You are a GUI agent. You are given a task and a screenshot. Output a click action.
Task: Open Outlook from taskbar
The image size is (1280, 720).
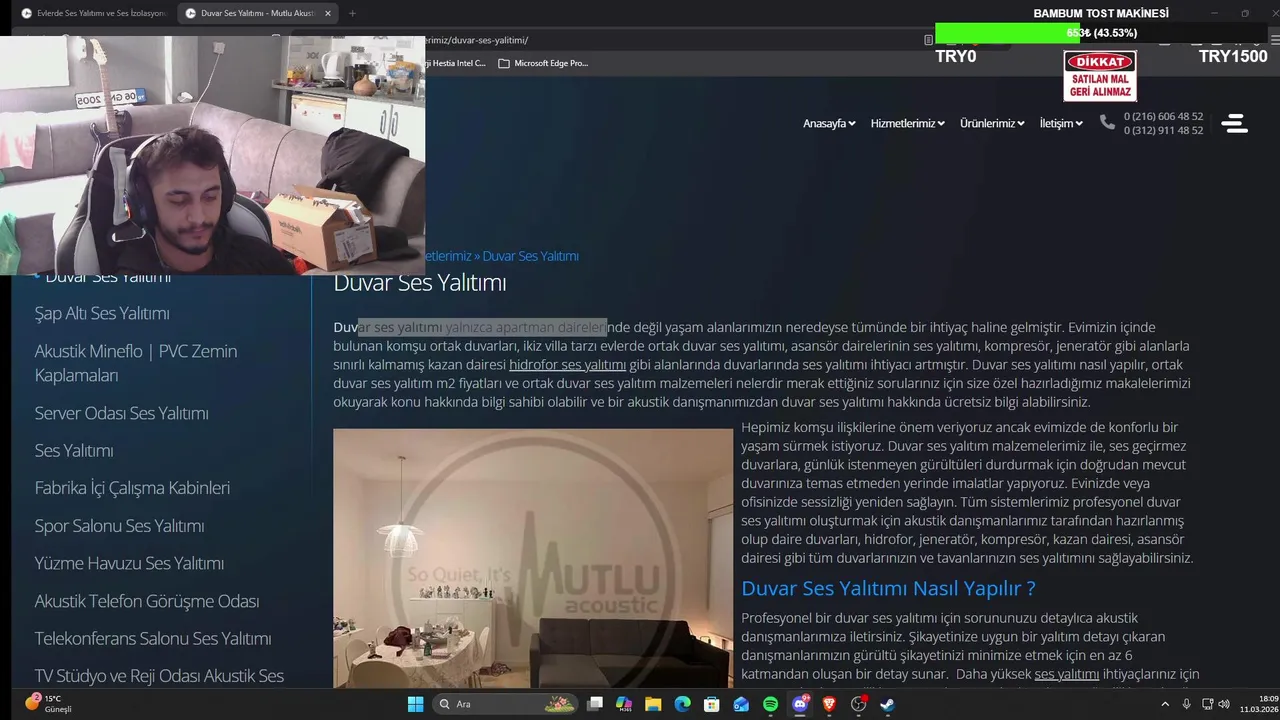click(x=741, y=704)
